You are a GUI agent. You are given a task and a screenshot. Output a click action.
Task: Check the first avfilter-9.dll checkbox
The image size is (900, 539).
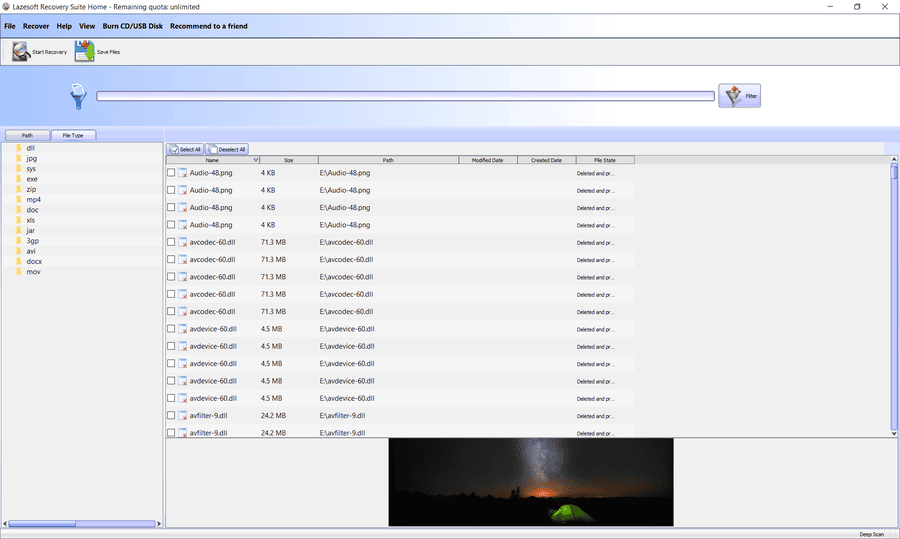[171, 415]
